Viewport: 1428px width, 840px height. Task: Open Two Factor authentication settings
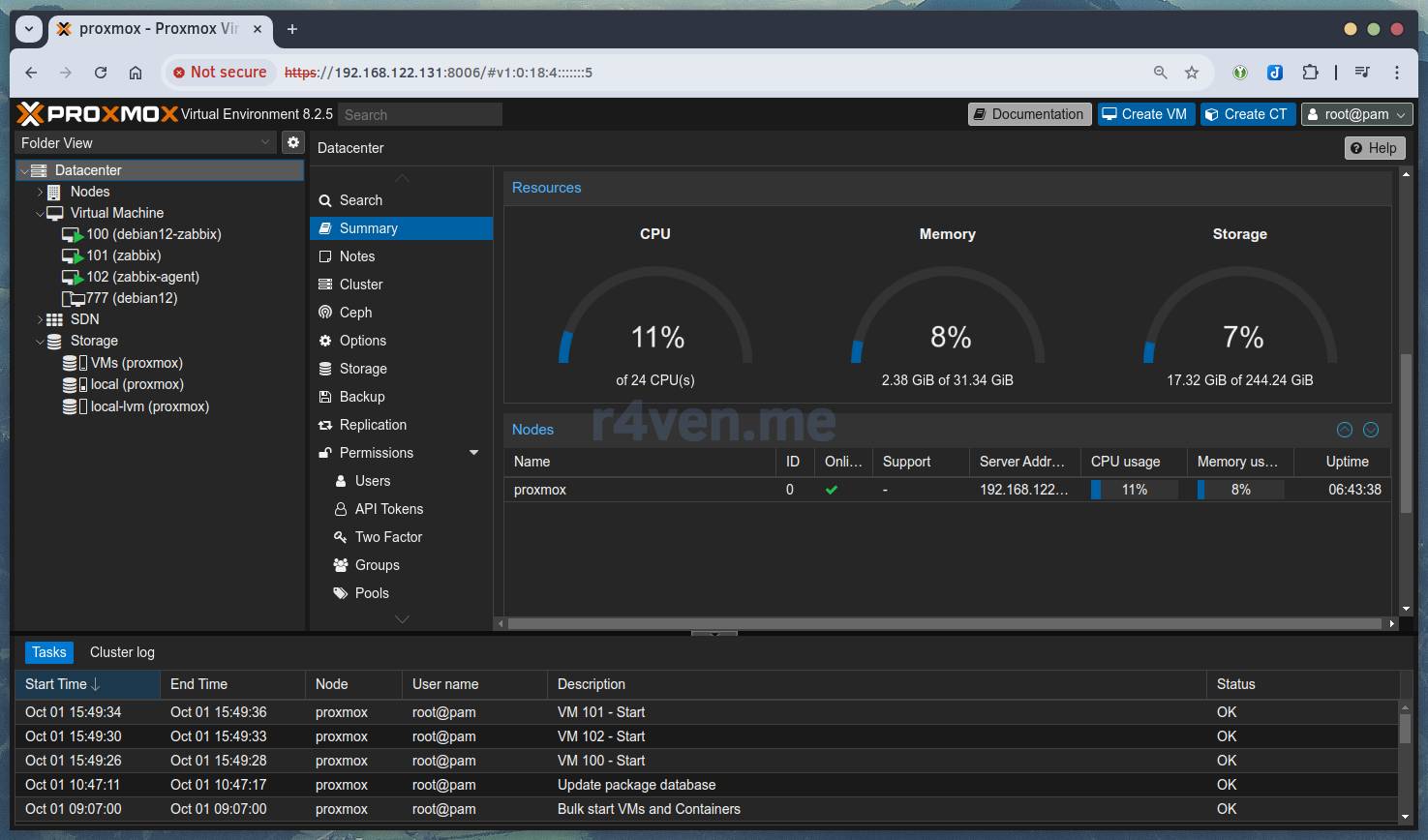coord(387,537)
